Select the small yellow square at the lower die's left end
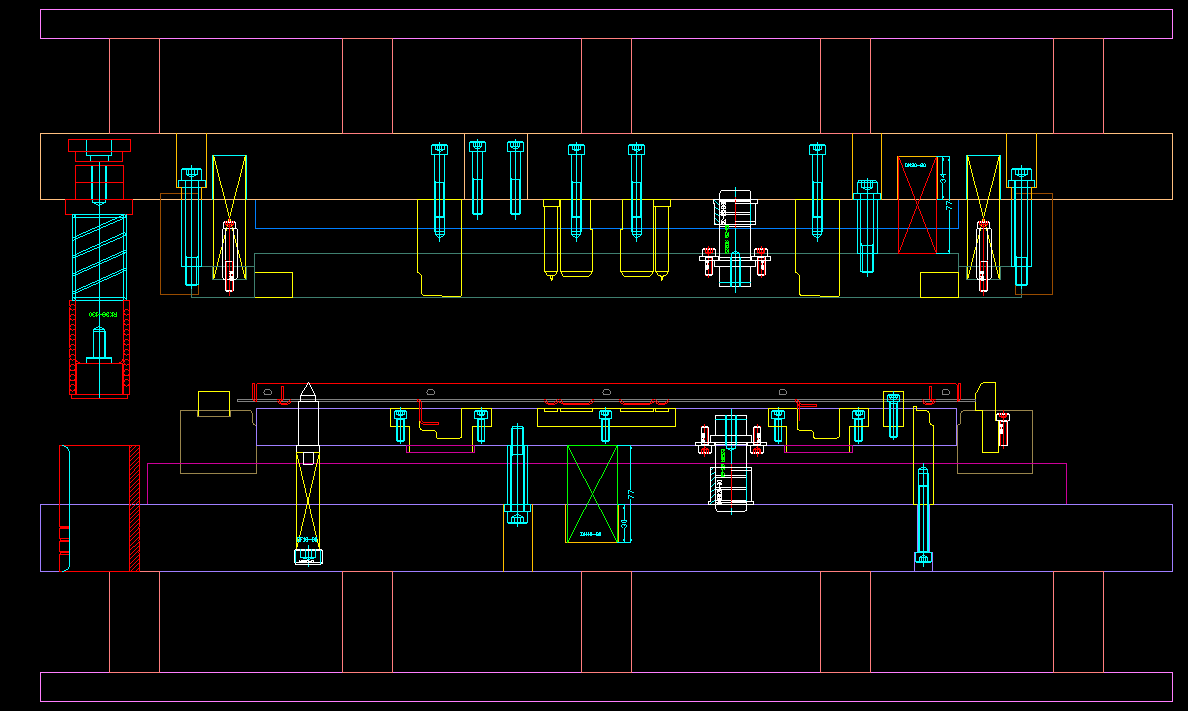This screenshot has width=1188, height=711. [213, 403]
